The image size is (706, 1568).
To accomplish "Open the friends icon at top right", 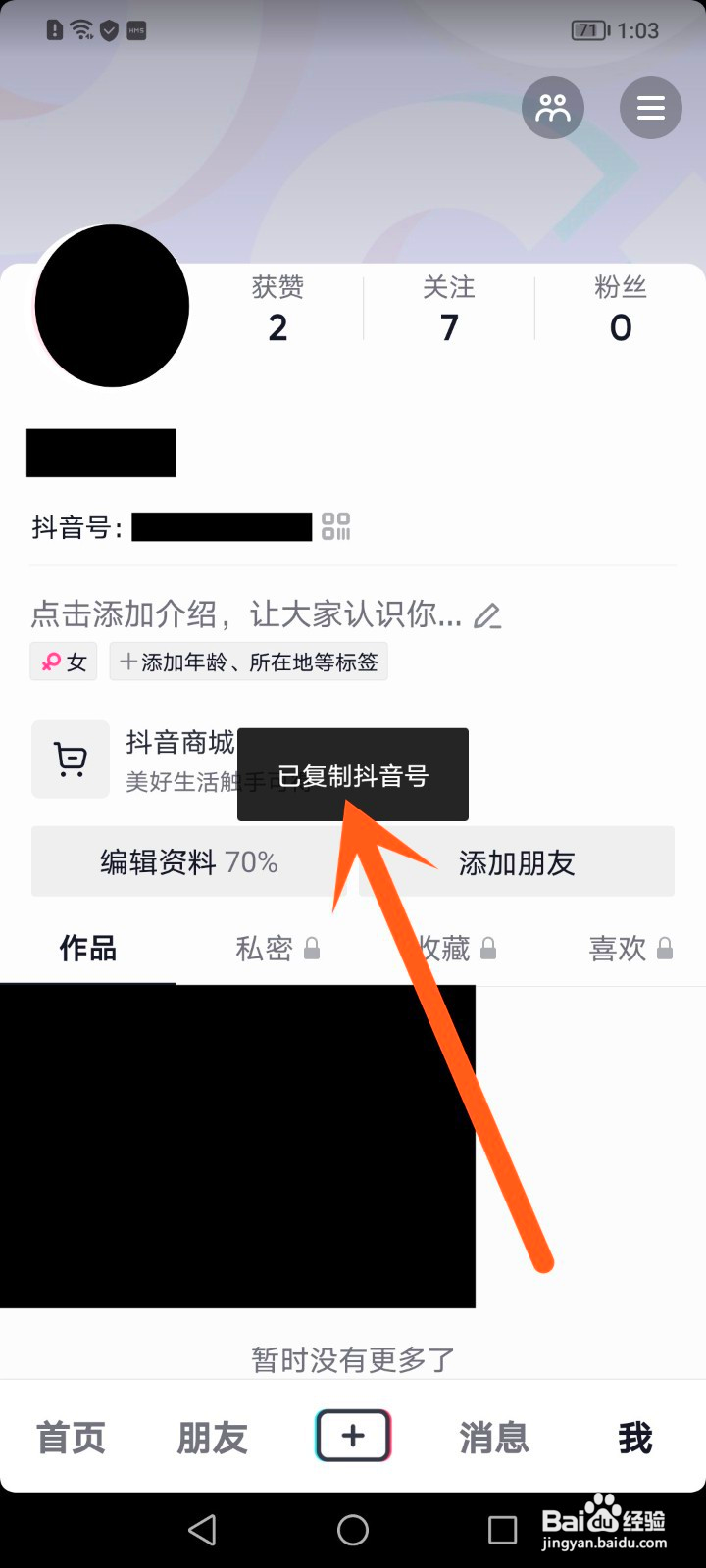I will [553, 108].
